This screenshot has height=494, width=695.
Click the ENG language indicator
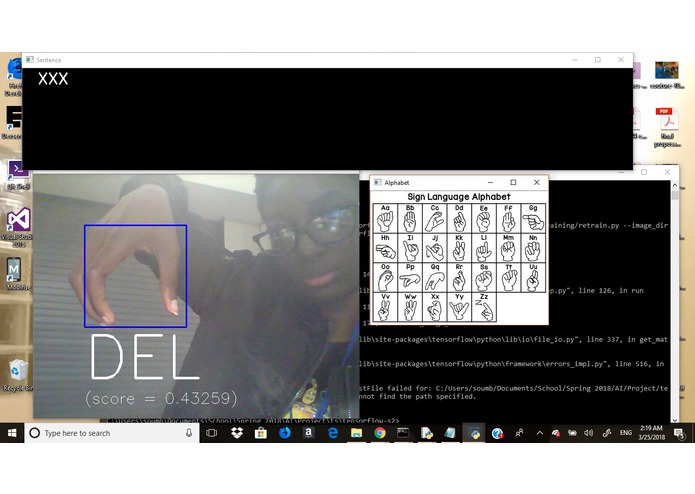coord(626,433)
